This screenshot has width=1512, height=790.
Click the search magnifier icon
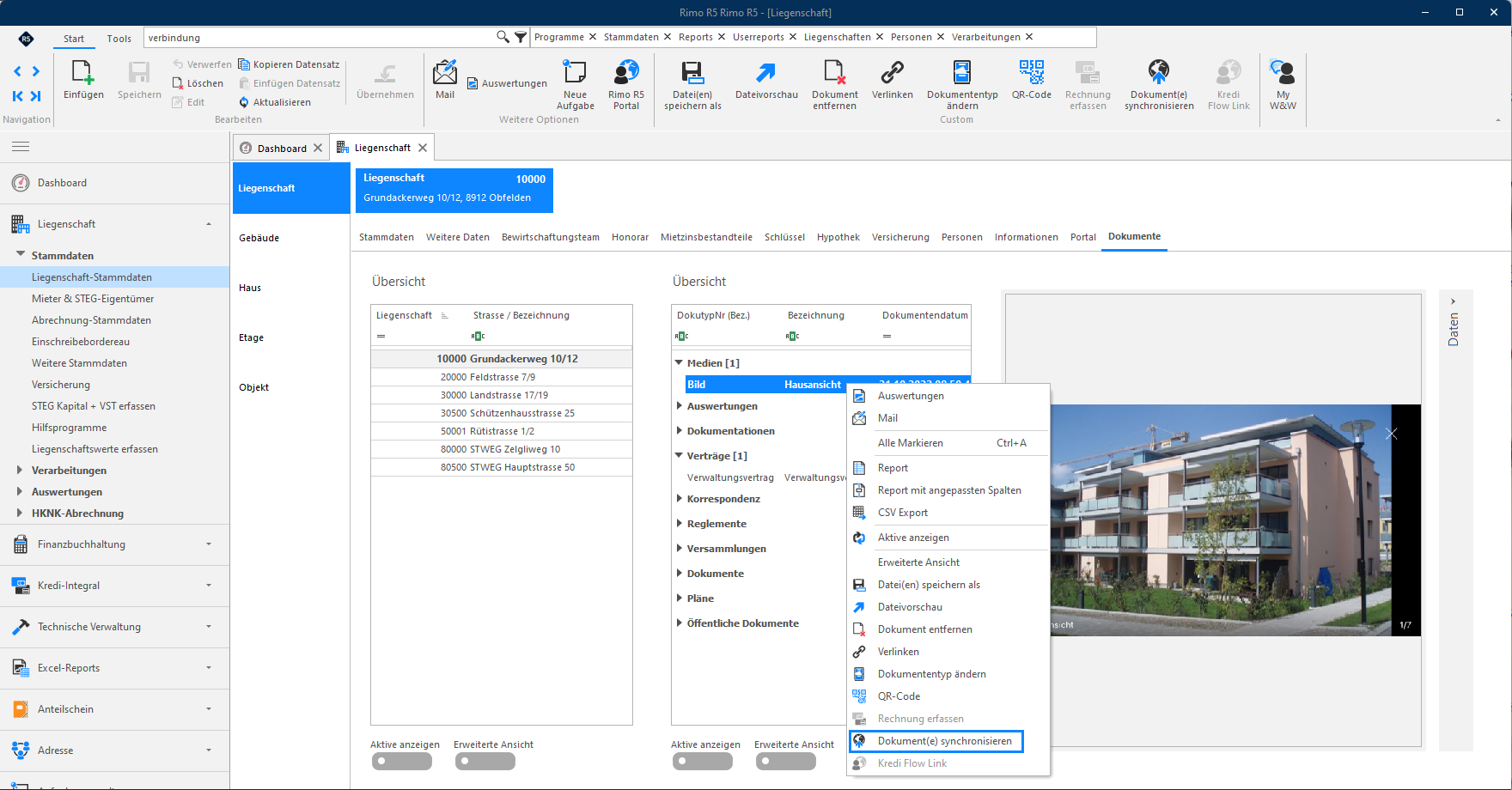(503, 37)
